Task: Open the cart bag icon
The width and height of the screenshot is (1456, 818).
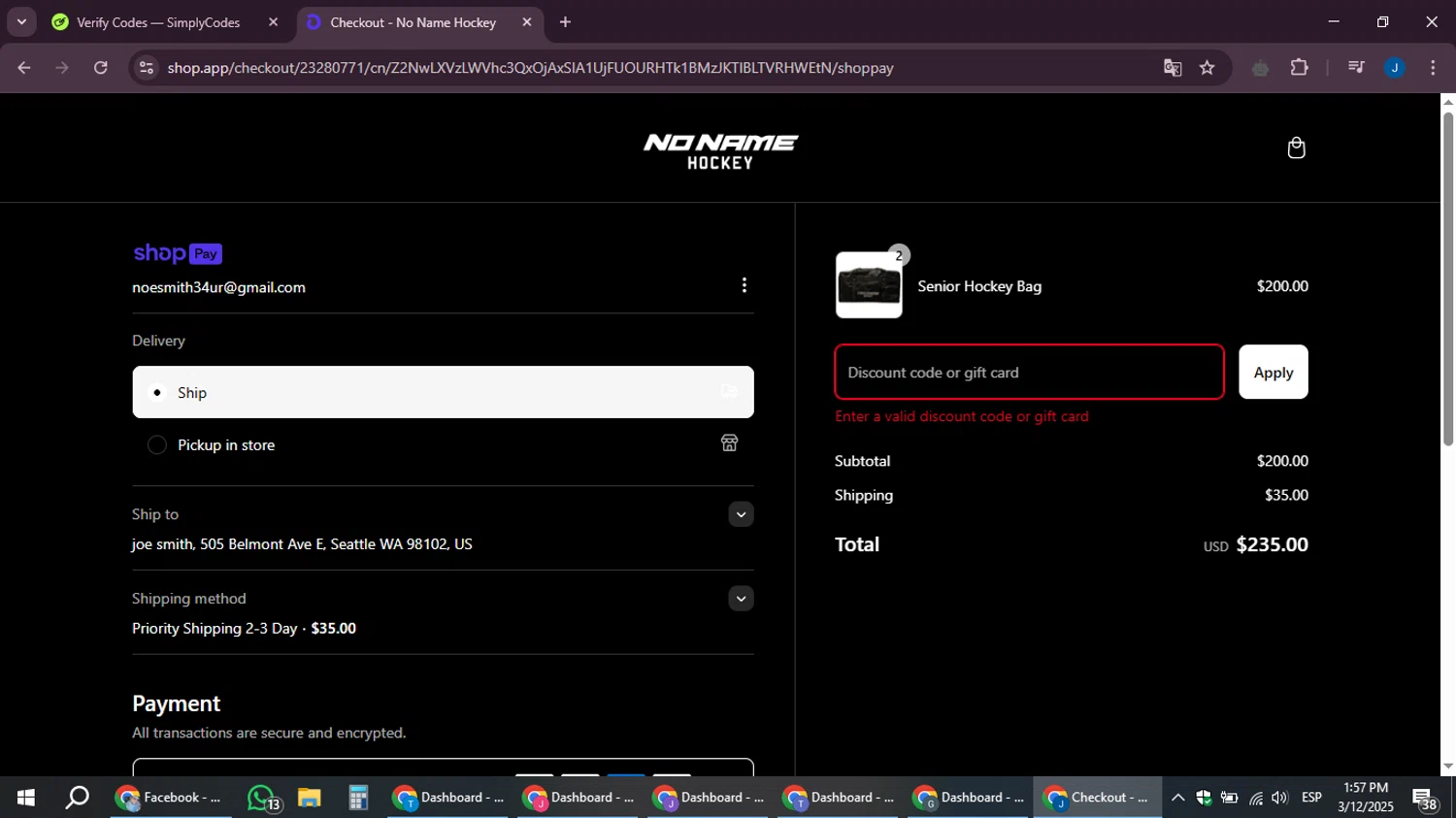Action: (x=1296, y=147)
